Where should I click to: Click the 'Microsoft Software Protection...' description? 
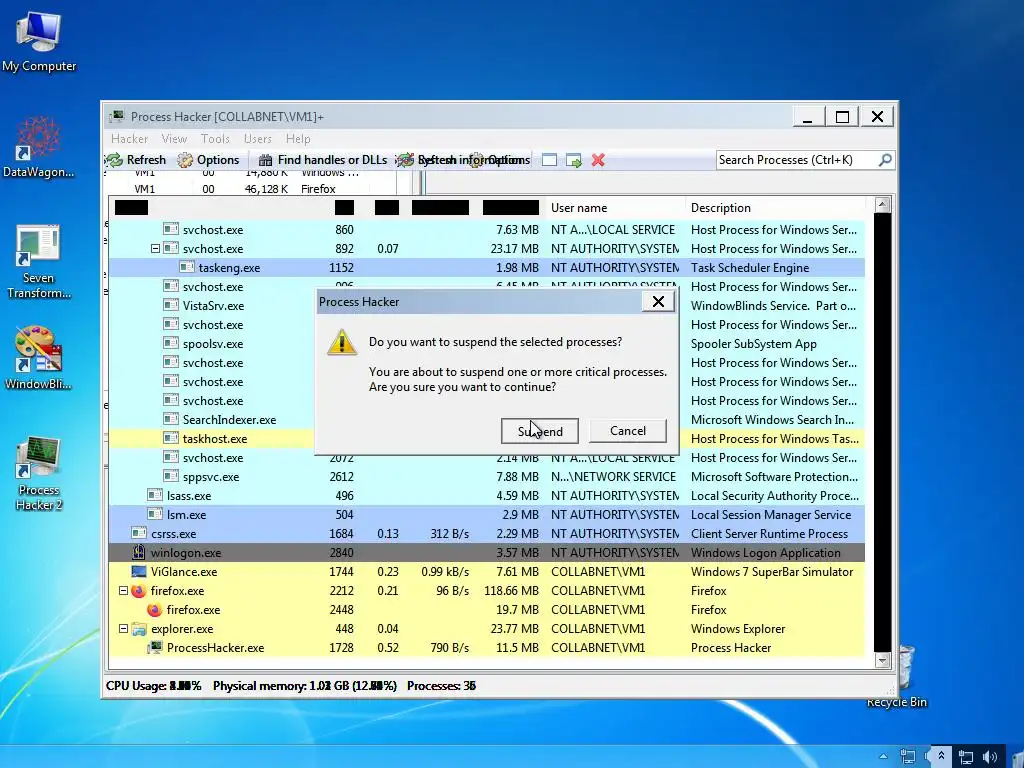point(774,477)
